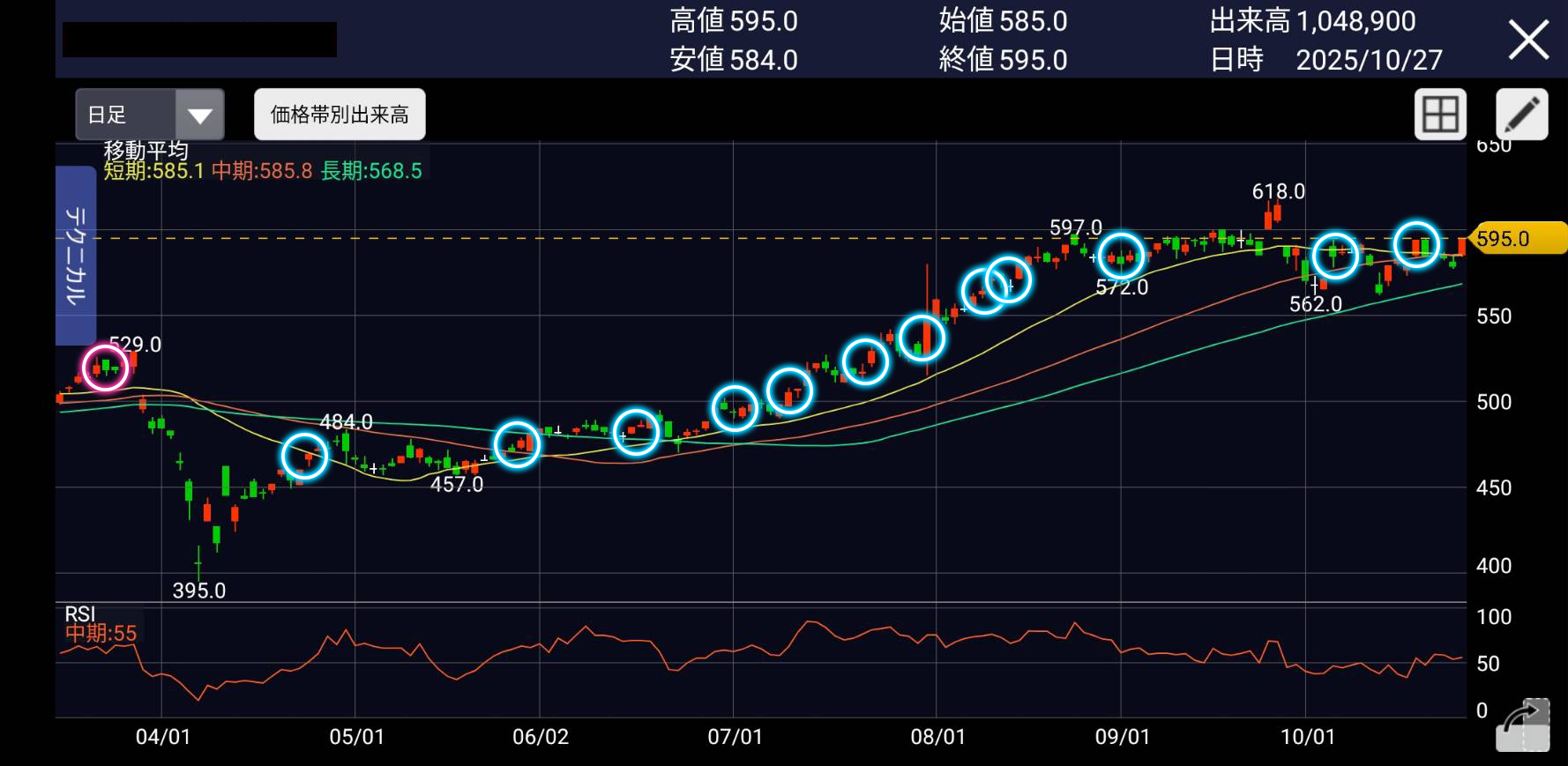Tap the 09/01 date axis label
The height and width of the screenshot is (766, 1568).
pos(1123,737)
